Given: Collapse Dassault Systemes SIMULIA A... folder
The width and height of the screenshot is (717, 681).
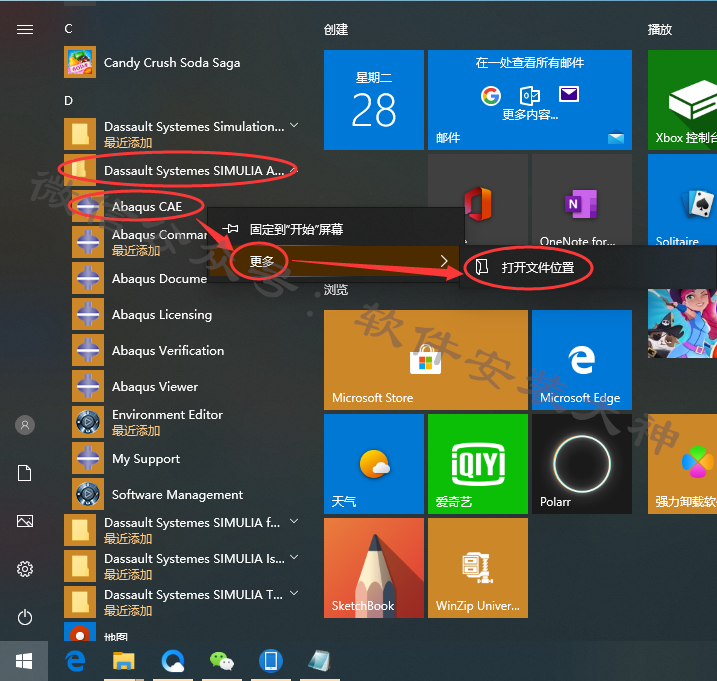Looking at the screenshot, I should [183, 170].
